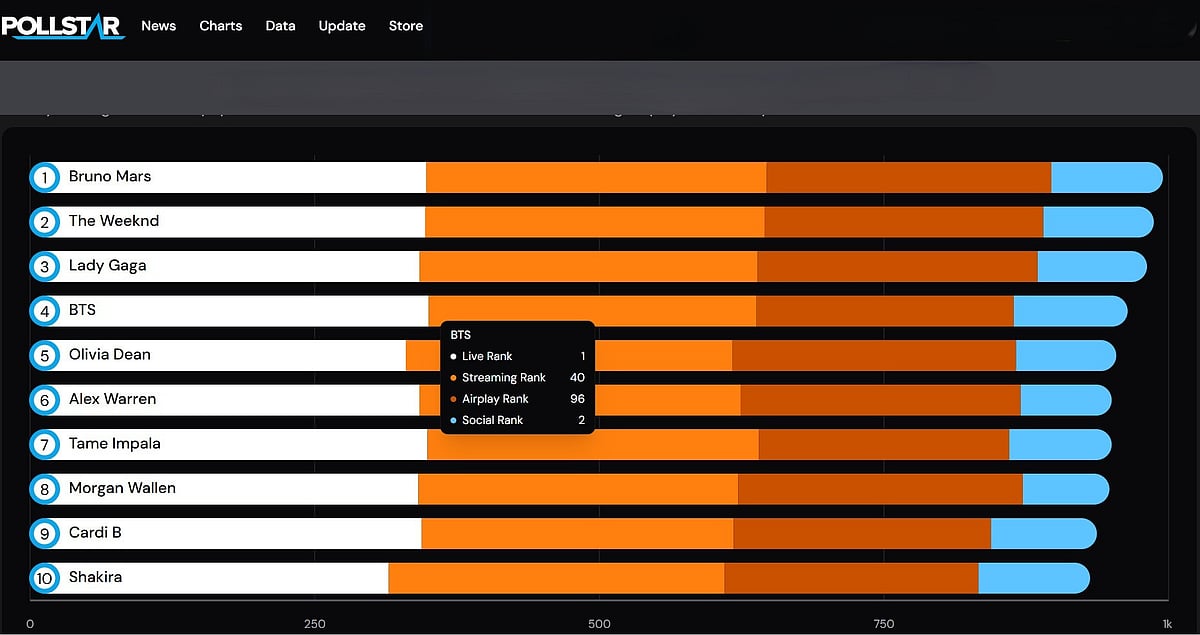Click BTS heading inside the tooltip

(460, 335)
